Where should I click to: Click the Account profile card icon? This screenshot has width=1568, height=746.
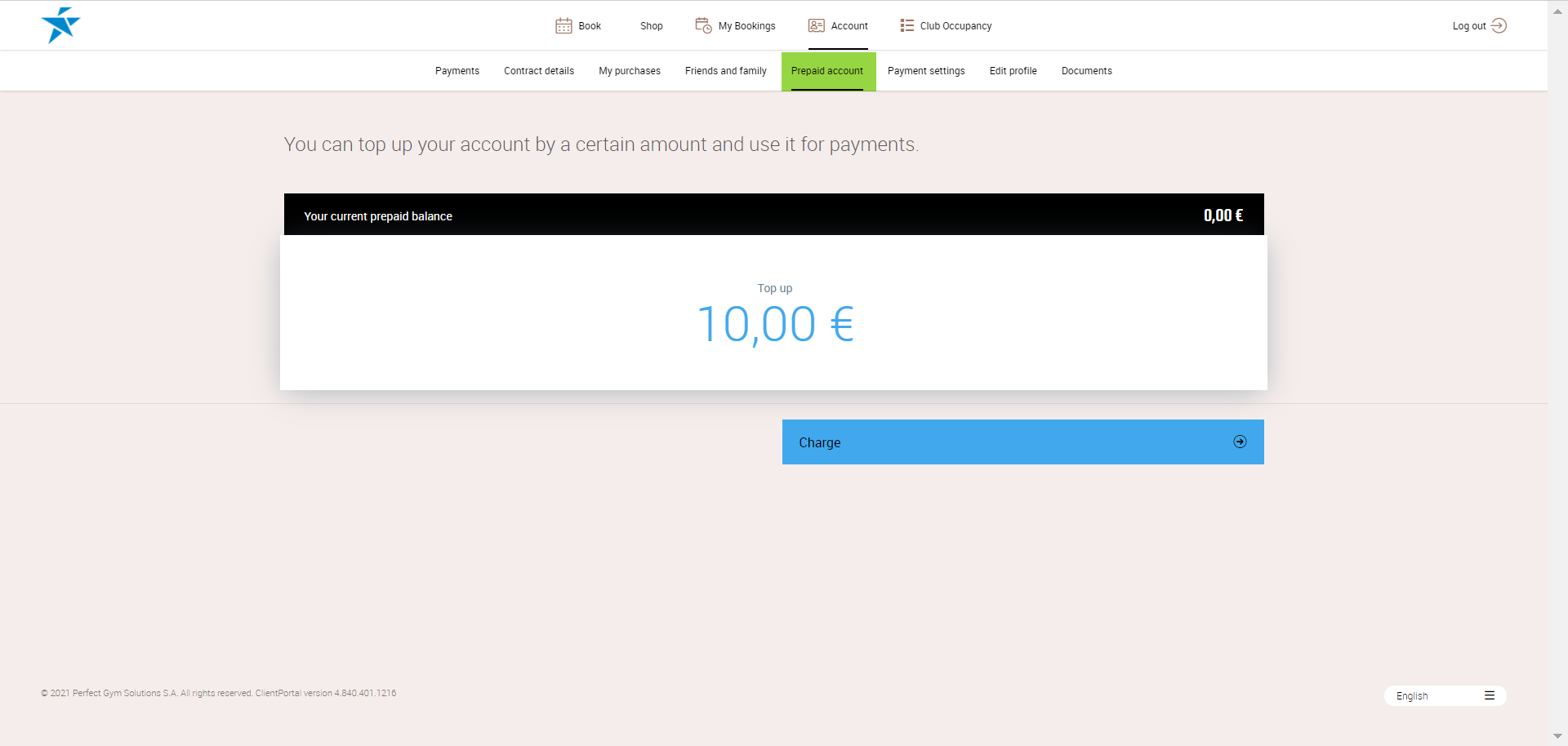pos(816,26)
